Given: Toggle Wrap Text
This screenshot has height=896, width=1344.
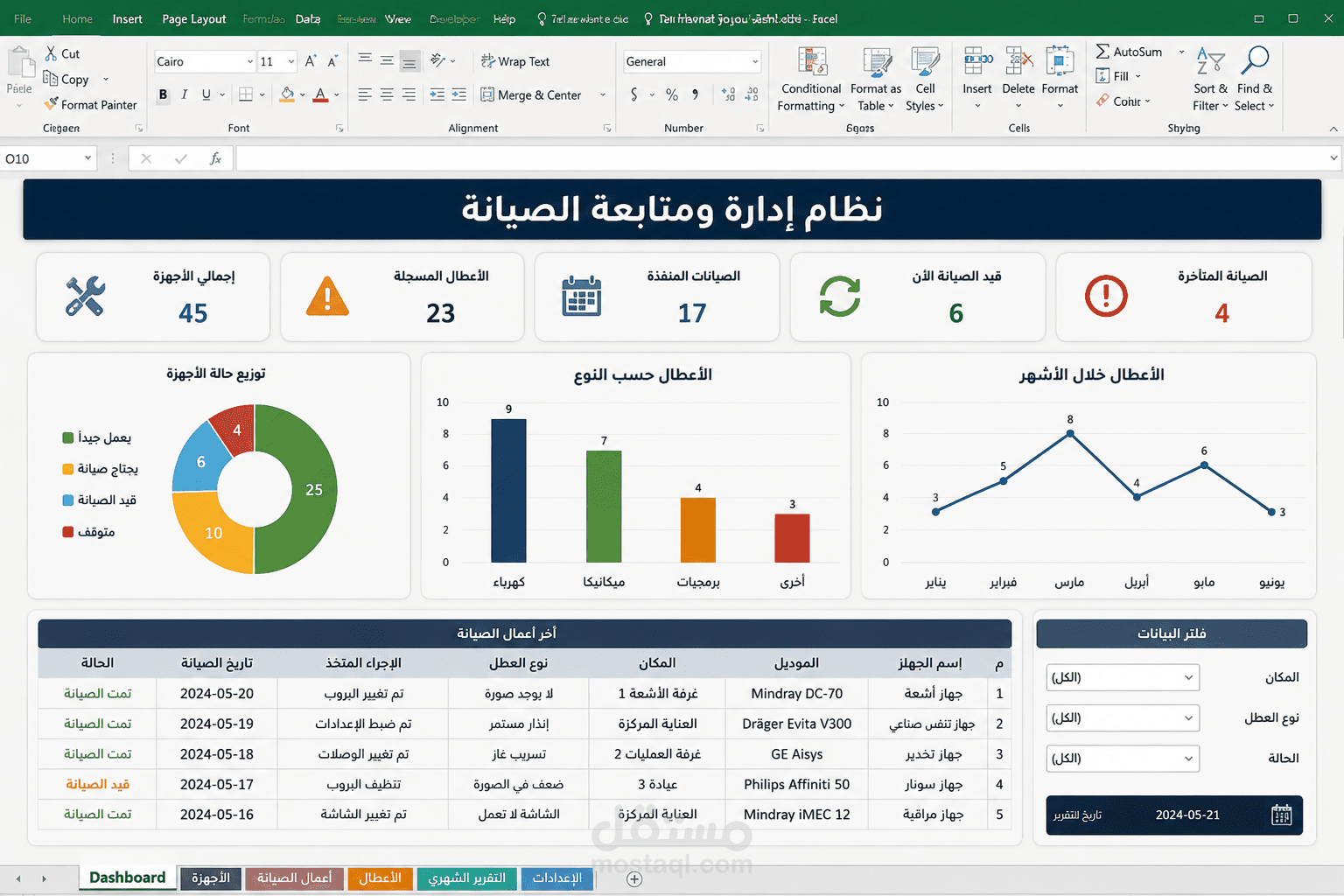Looking at the screenshot, I should (x=515, y=61).
